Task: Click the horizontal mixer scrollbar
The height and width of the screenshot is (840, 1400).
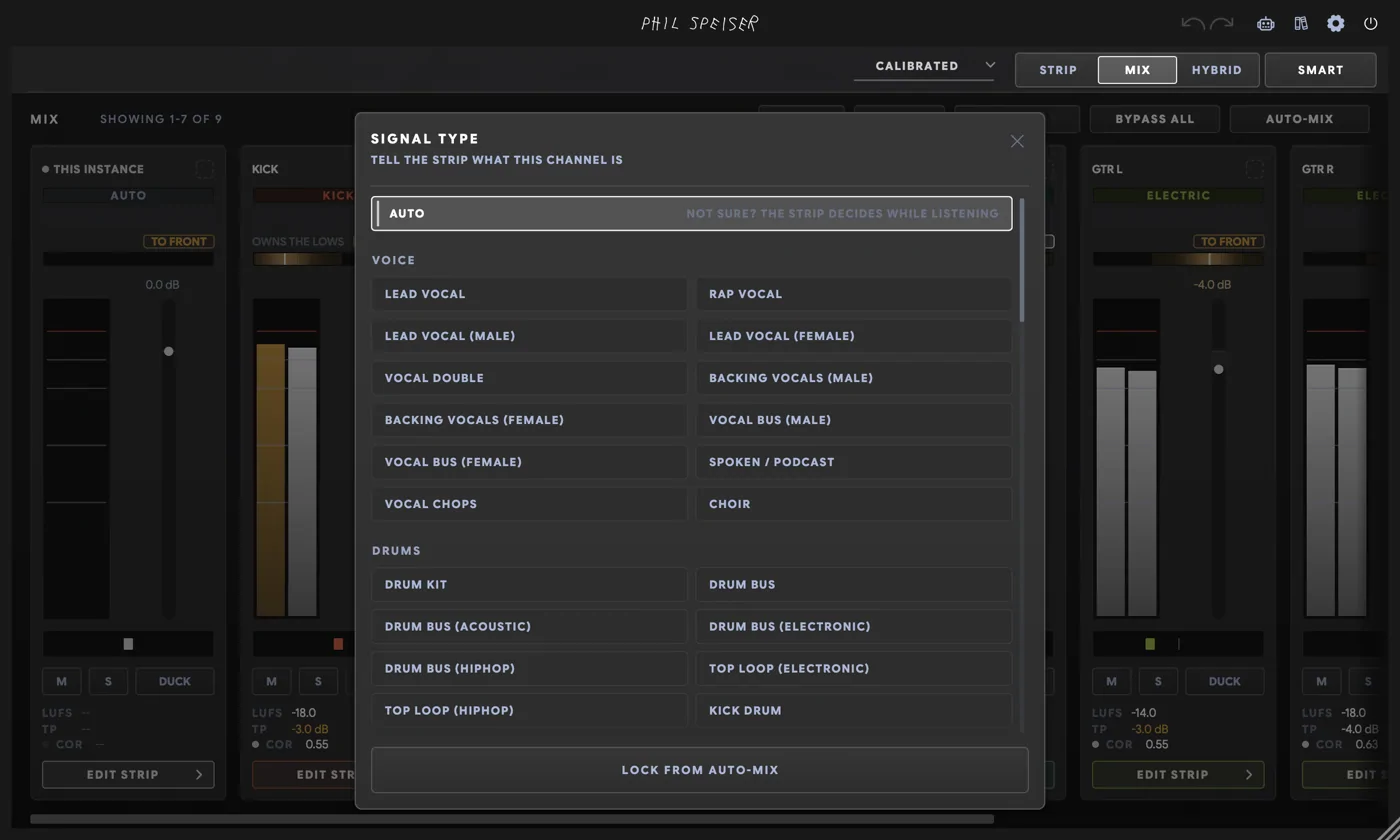Action: coord(512,818)
